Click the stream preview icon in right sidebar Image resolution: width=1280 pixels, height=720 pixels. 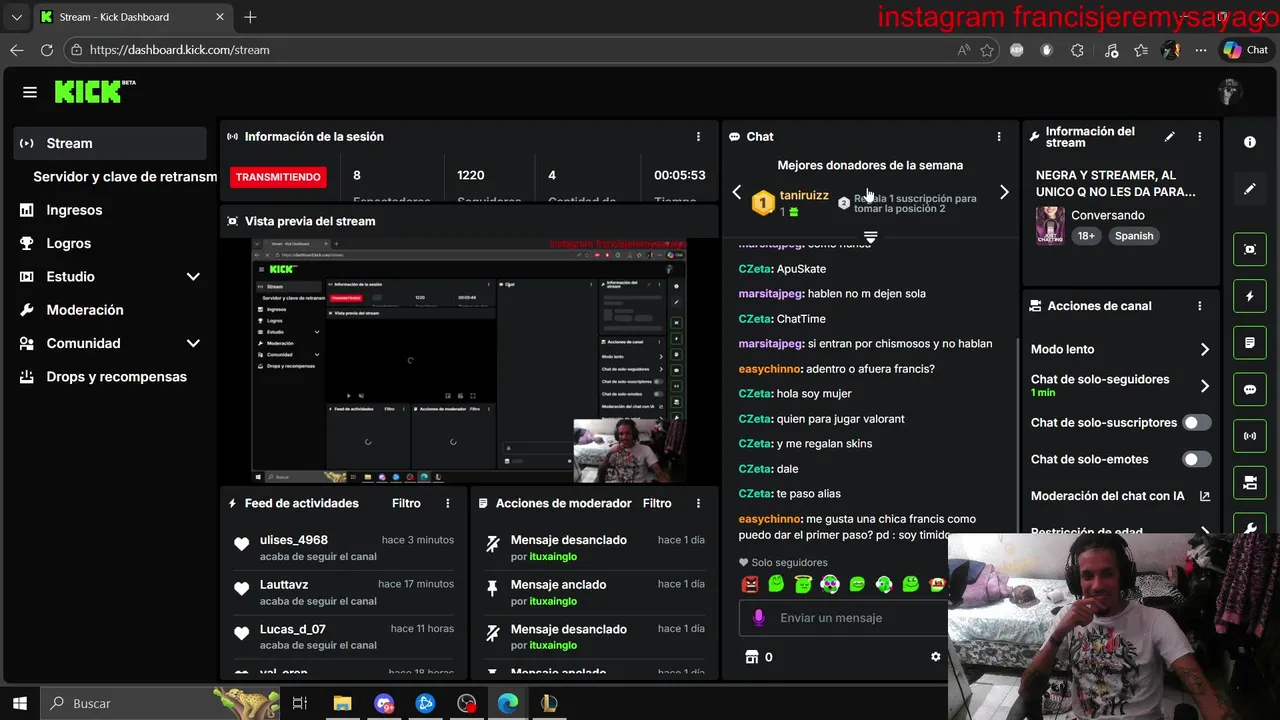pos(1250,249)
